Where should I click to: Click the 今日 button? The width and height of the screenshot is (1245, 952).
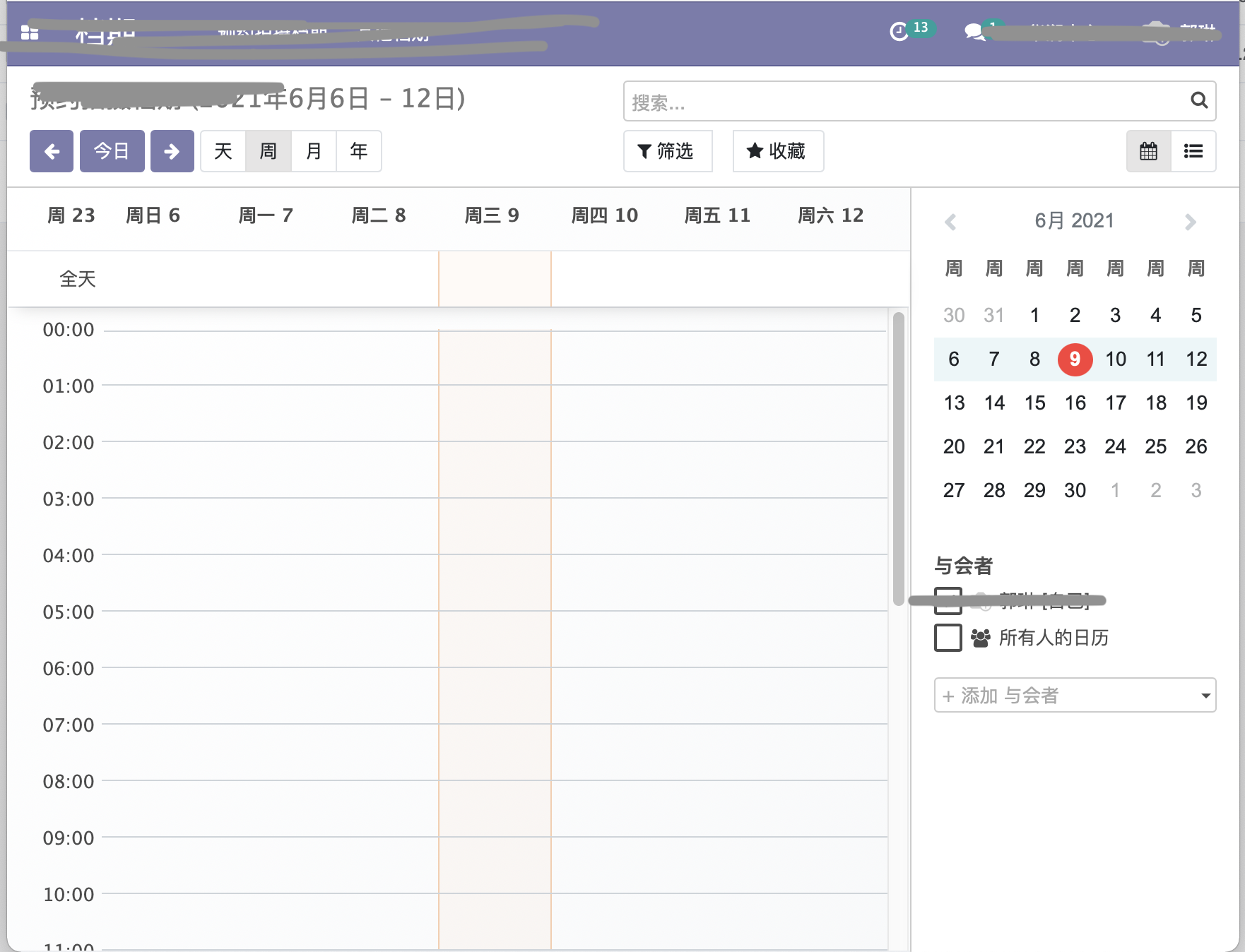pyautogui.click(x=112, y=151)
